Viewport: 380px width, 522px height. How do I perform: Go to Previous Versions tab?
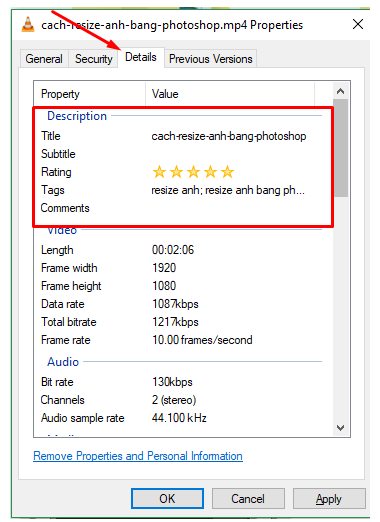(211, 59)
